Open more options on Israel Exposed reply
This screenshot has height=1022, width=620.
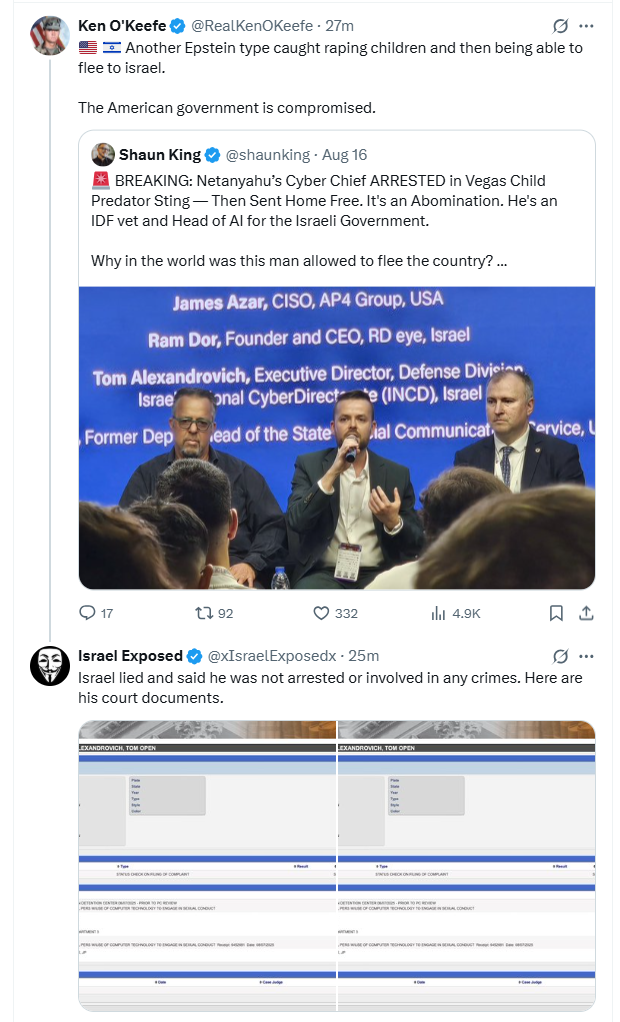pos(586,656)
